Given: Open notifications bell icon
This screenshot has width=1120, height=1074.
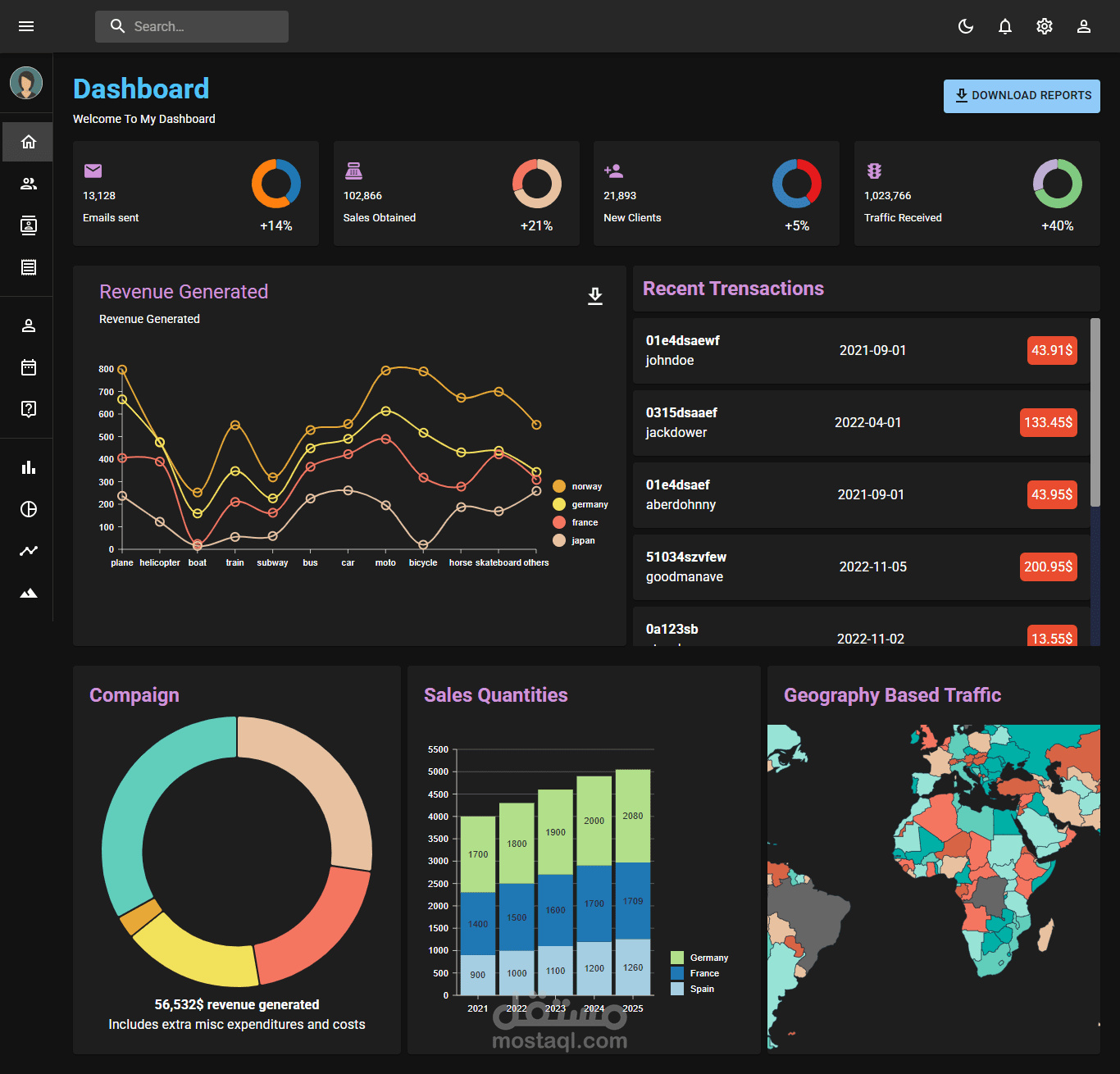Looking at the screenshot, I should tap(1005, 26).
